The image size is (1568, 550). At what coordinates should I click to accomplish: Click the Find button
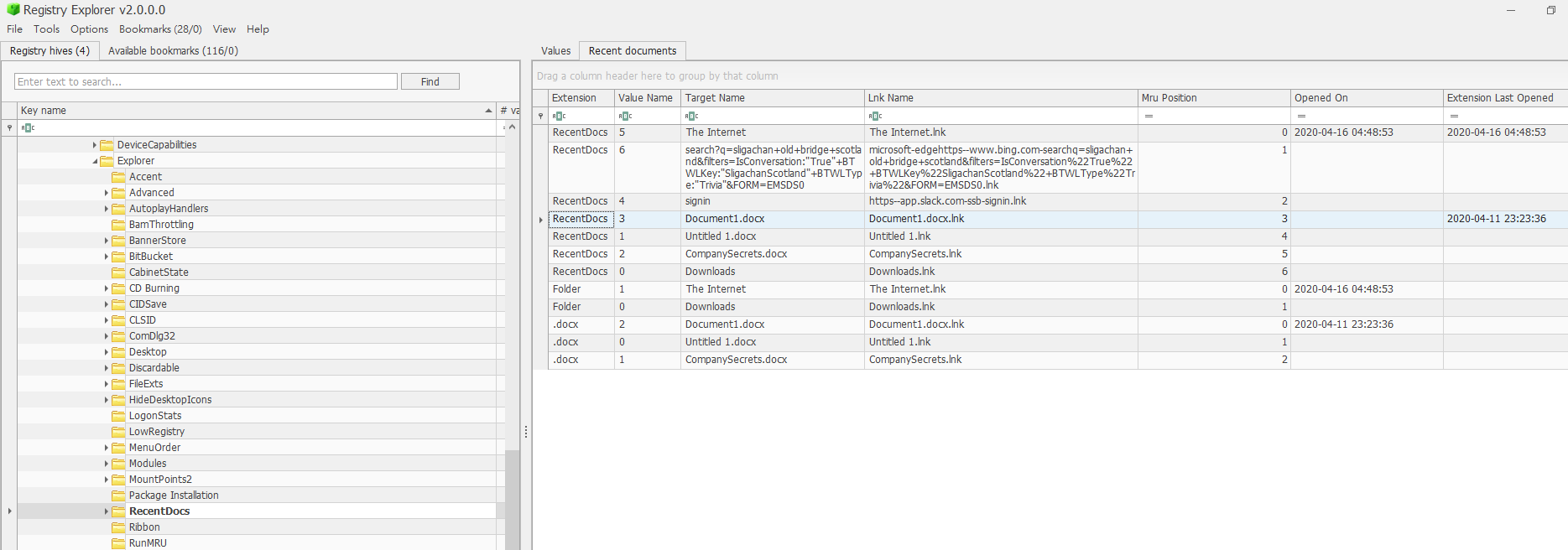click(430, 81)
